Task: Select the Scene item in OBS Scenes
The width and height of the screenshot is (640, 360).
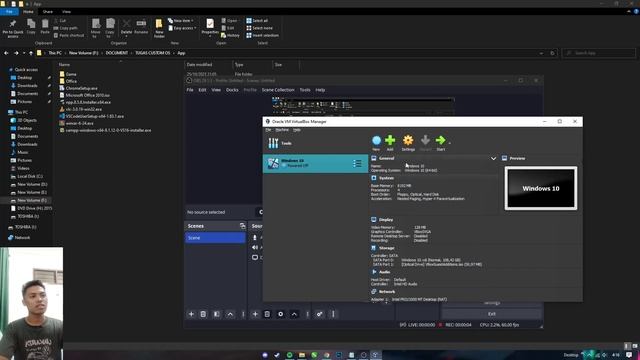Action: (x=215, y=238)
